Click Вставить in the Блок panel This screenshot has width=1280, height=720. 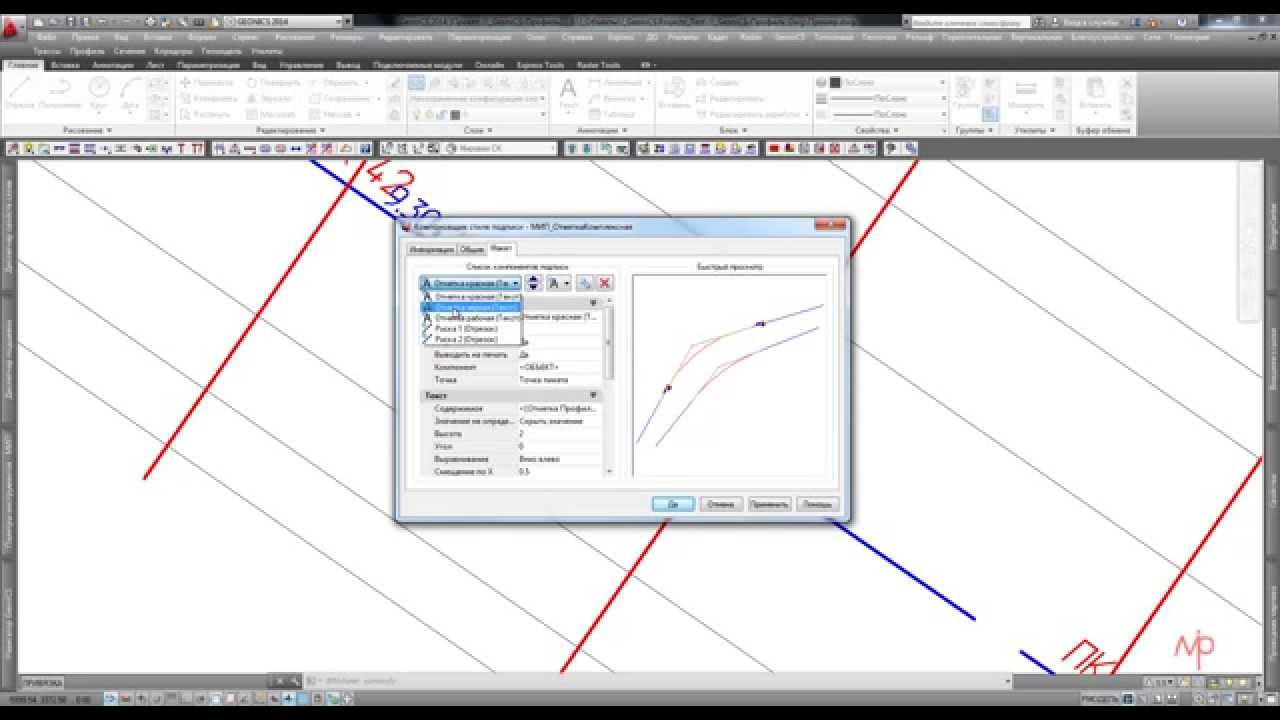(674, 94)
